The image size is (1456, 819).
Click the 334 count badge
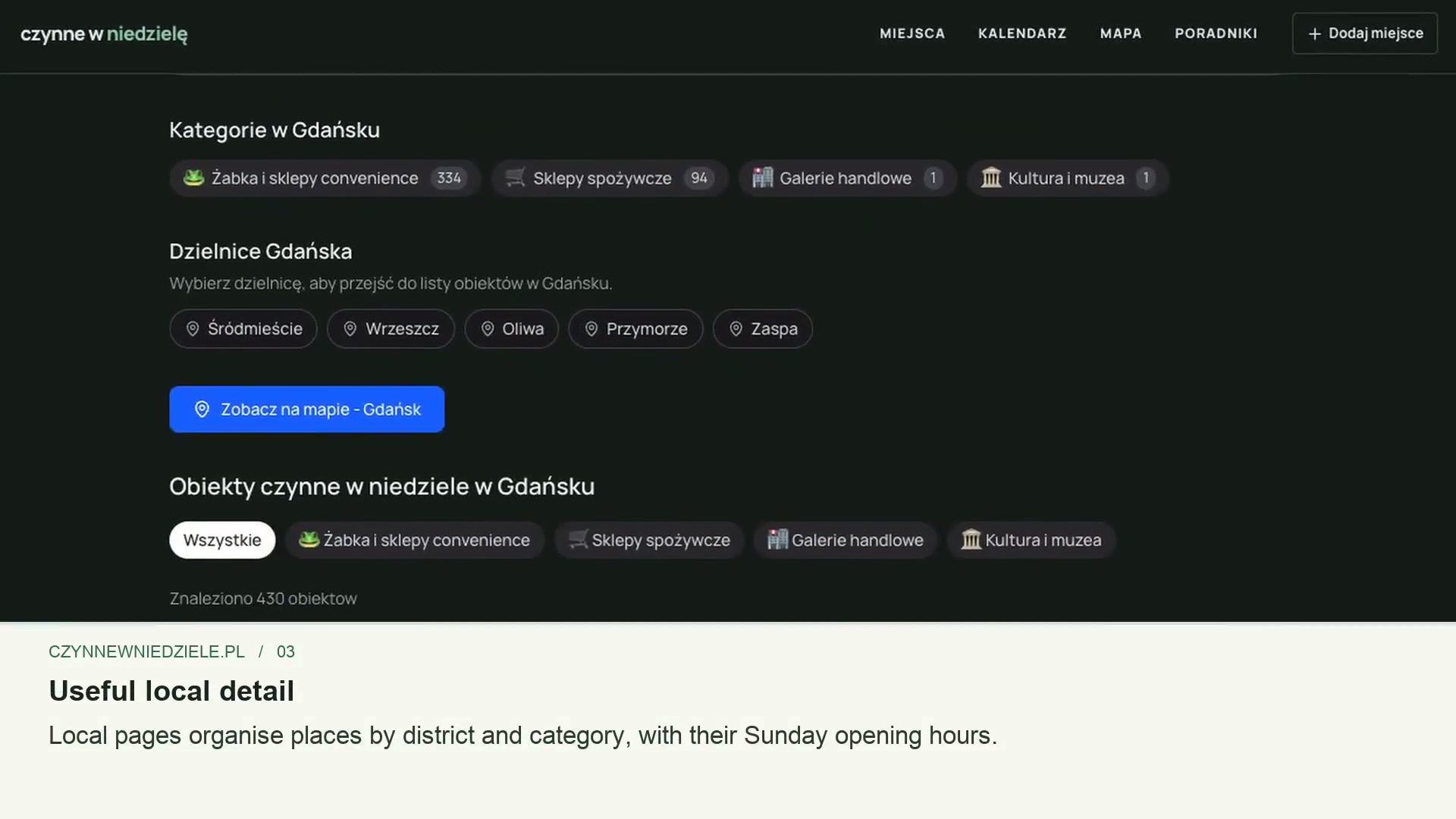click(449, 178)
